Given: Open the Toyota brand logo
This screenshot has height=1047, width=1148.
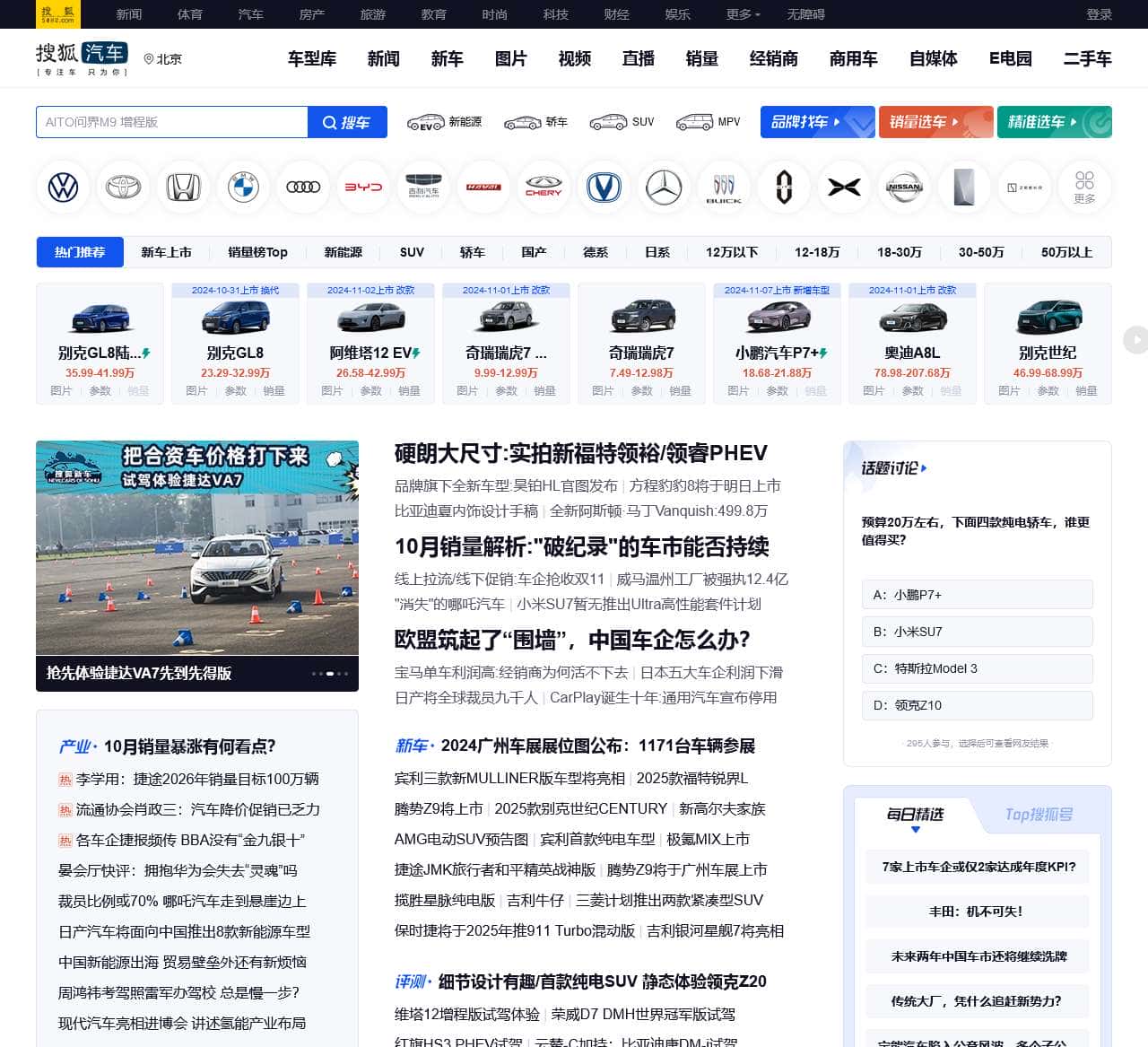Looking at the screenshot, I should [x=123, y=187].
